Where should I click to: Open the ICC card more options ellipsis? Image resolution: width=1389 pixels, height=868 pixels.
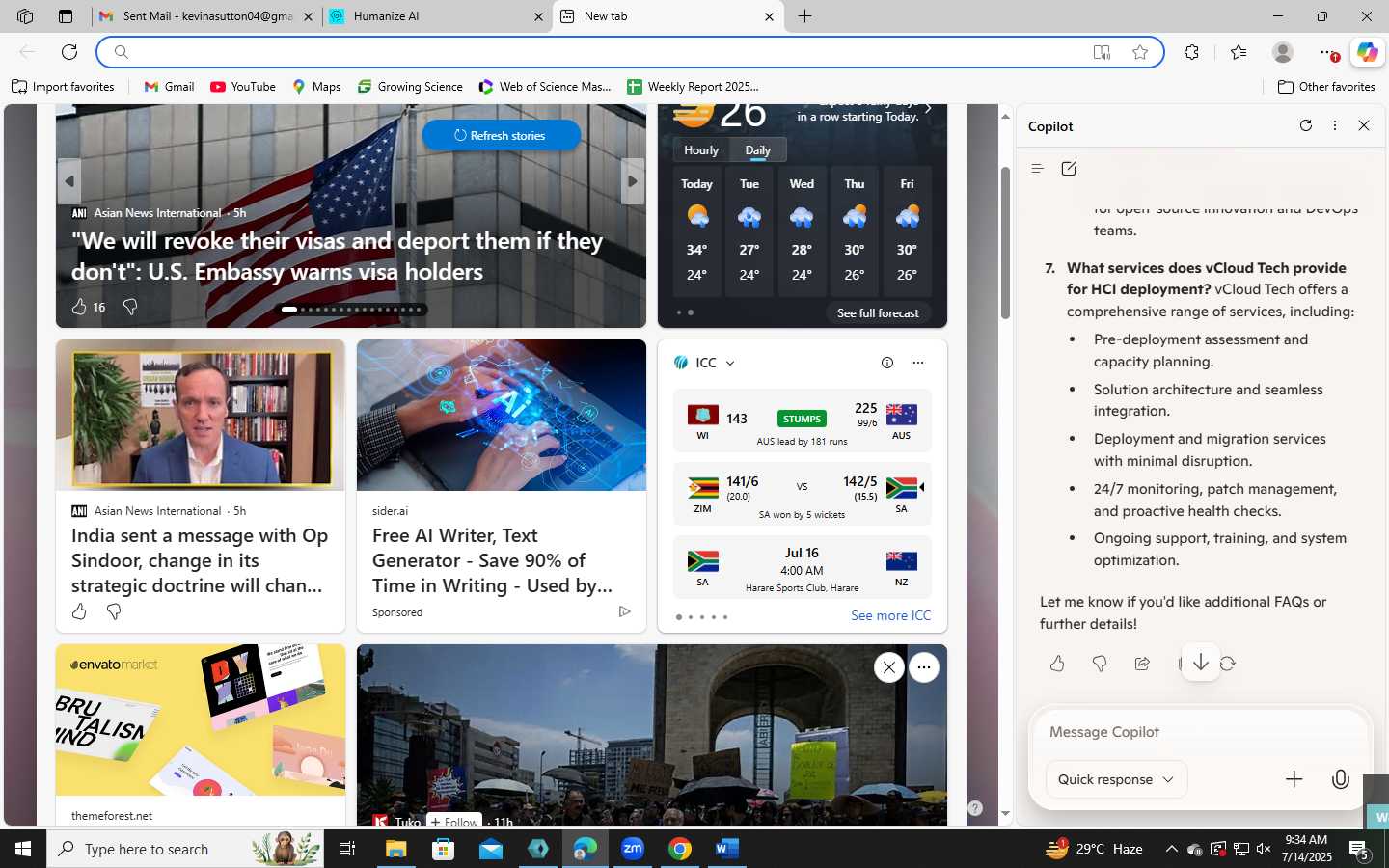click(918, 363)
